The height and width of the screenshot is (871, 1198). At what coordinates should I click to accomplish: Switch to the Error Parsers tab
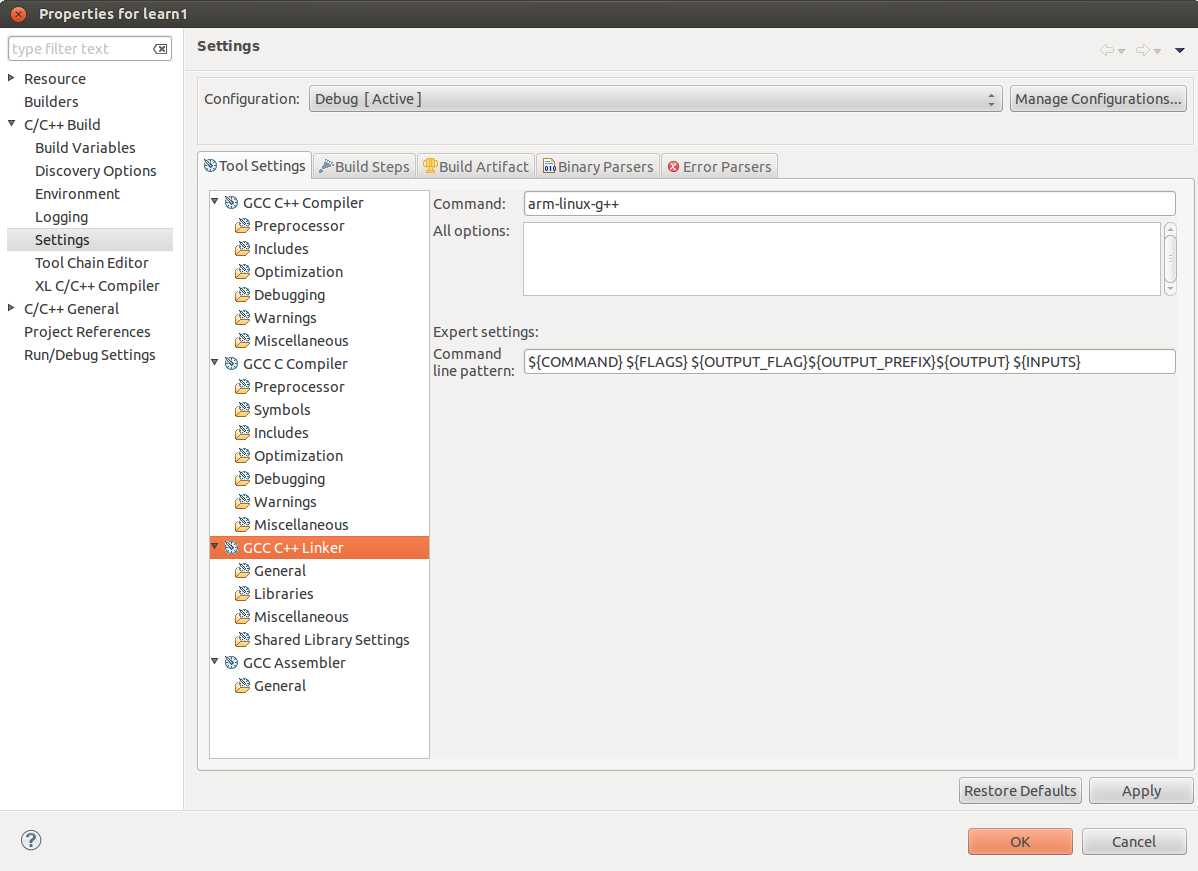pos(720,167)
